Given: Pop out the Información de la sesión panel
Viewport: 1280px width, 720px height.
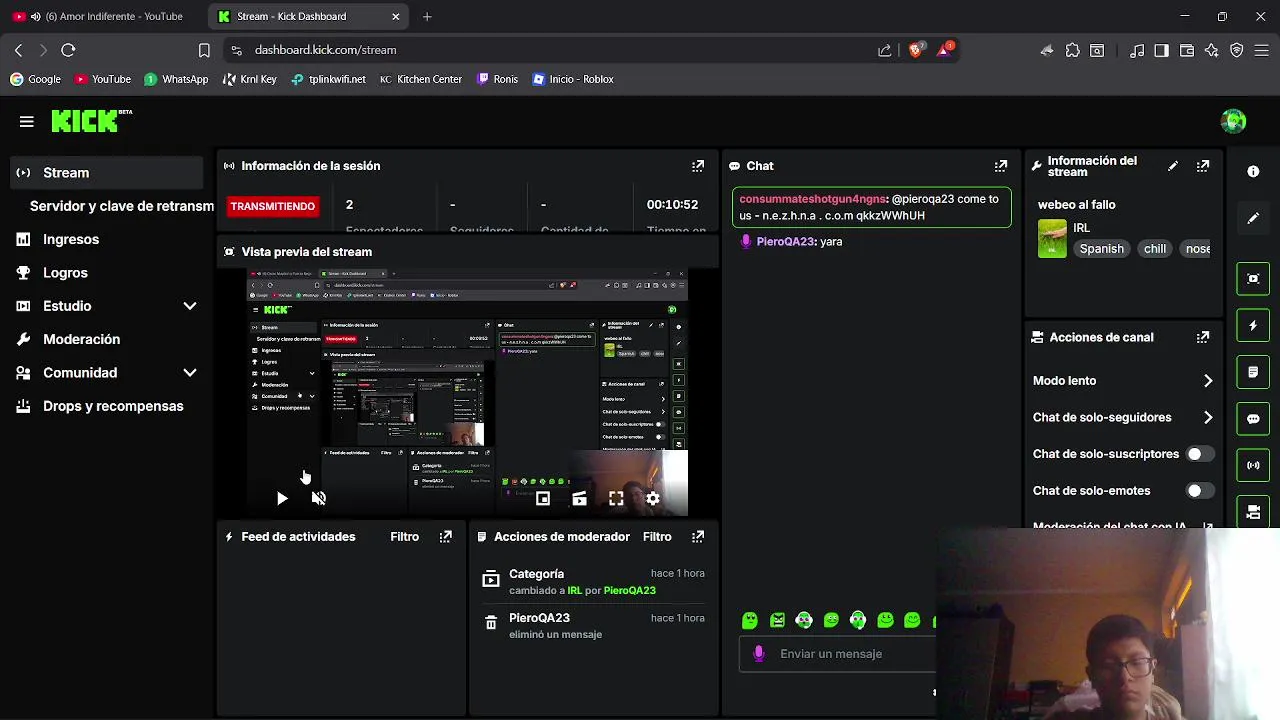Looking at the screenshot, I should [x=698, y=166].
